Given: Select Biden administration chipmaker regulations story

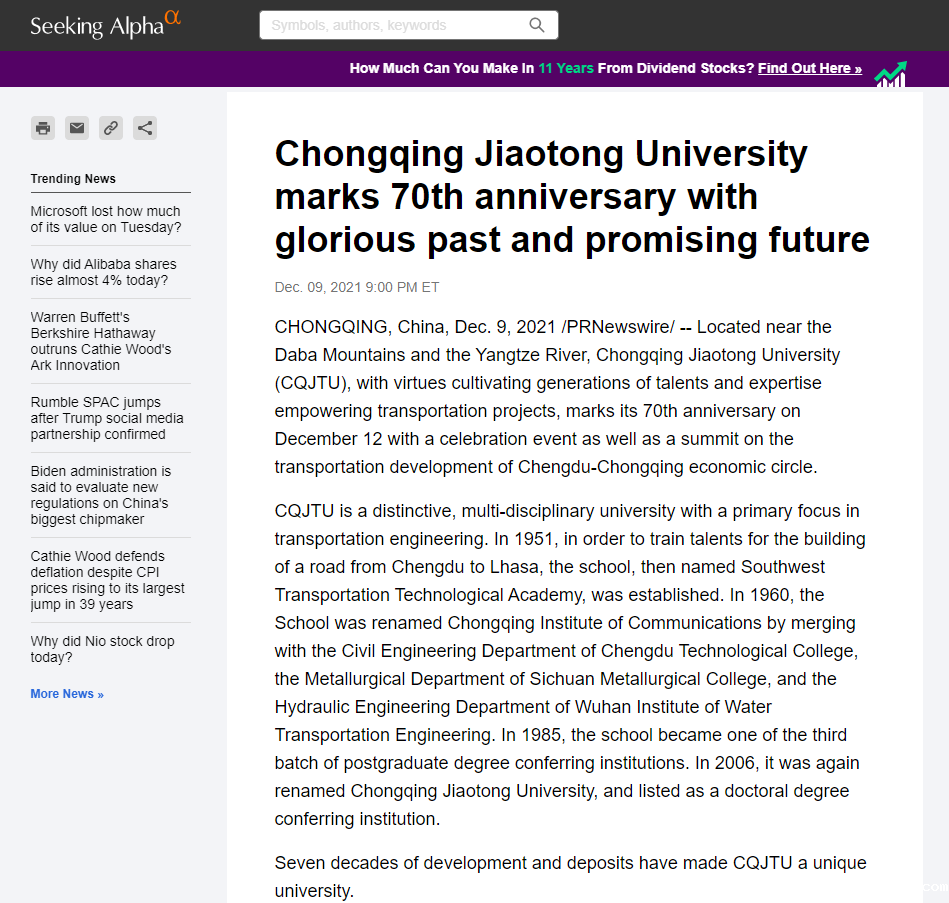Looking at the screenshot, I should 100,495.
